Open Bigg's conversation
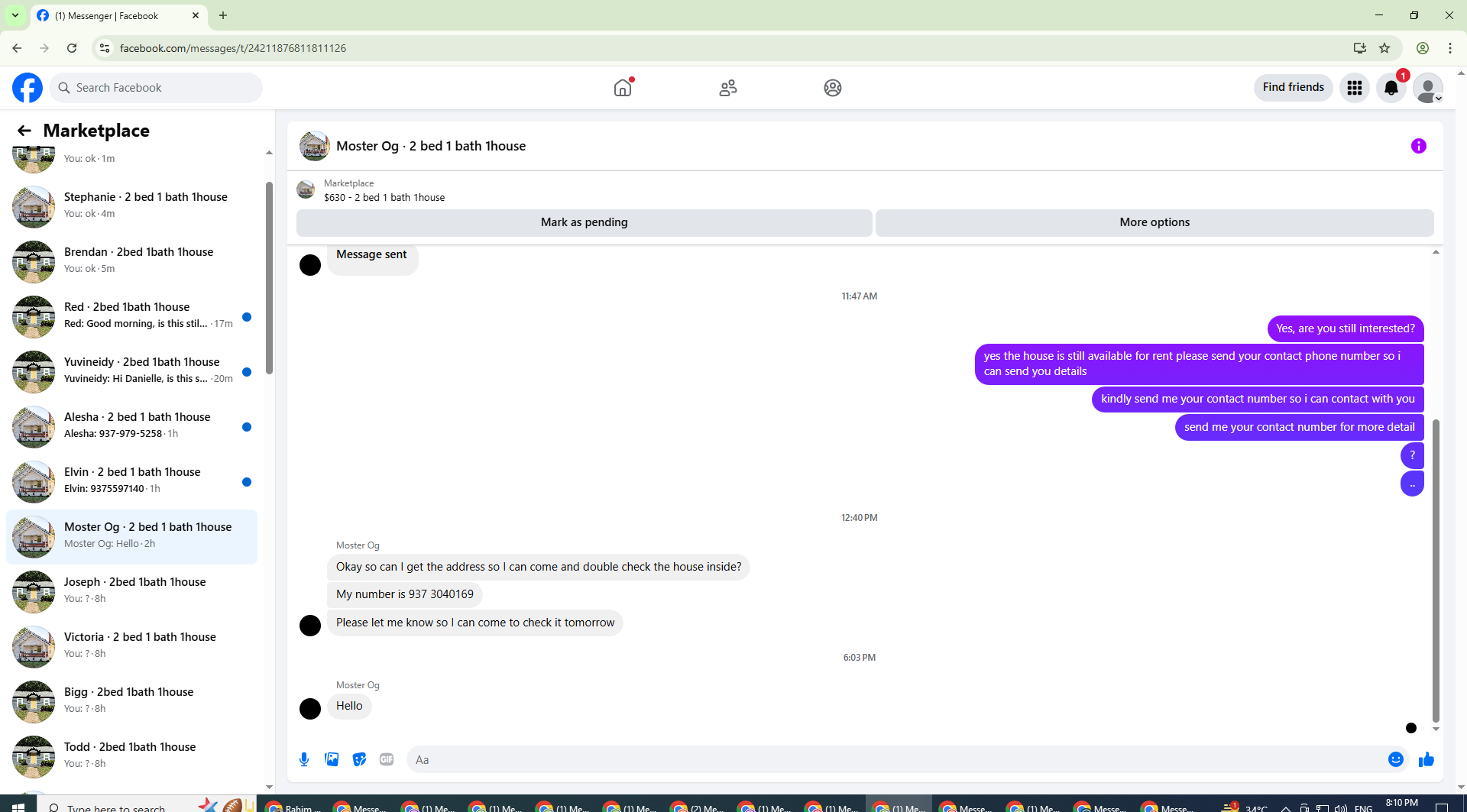Screen dimensions: 1467x812 click(x=131, y=702)
